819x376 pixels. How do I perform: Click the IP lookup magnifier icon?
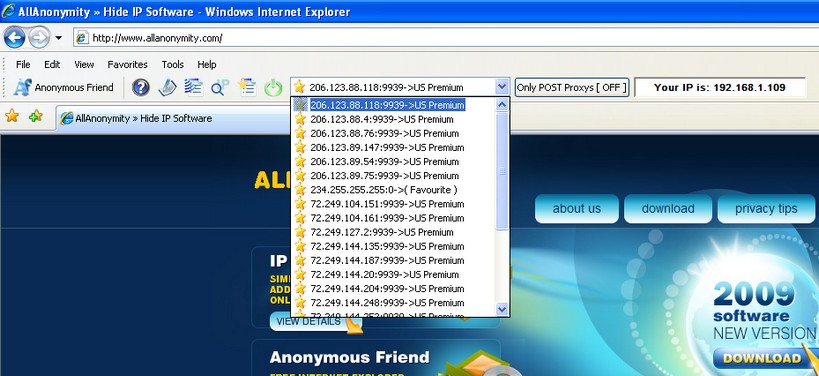tap(220, 87)
